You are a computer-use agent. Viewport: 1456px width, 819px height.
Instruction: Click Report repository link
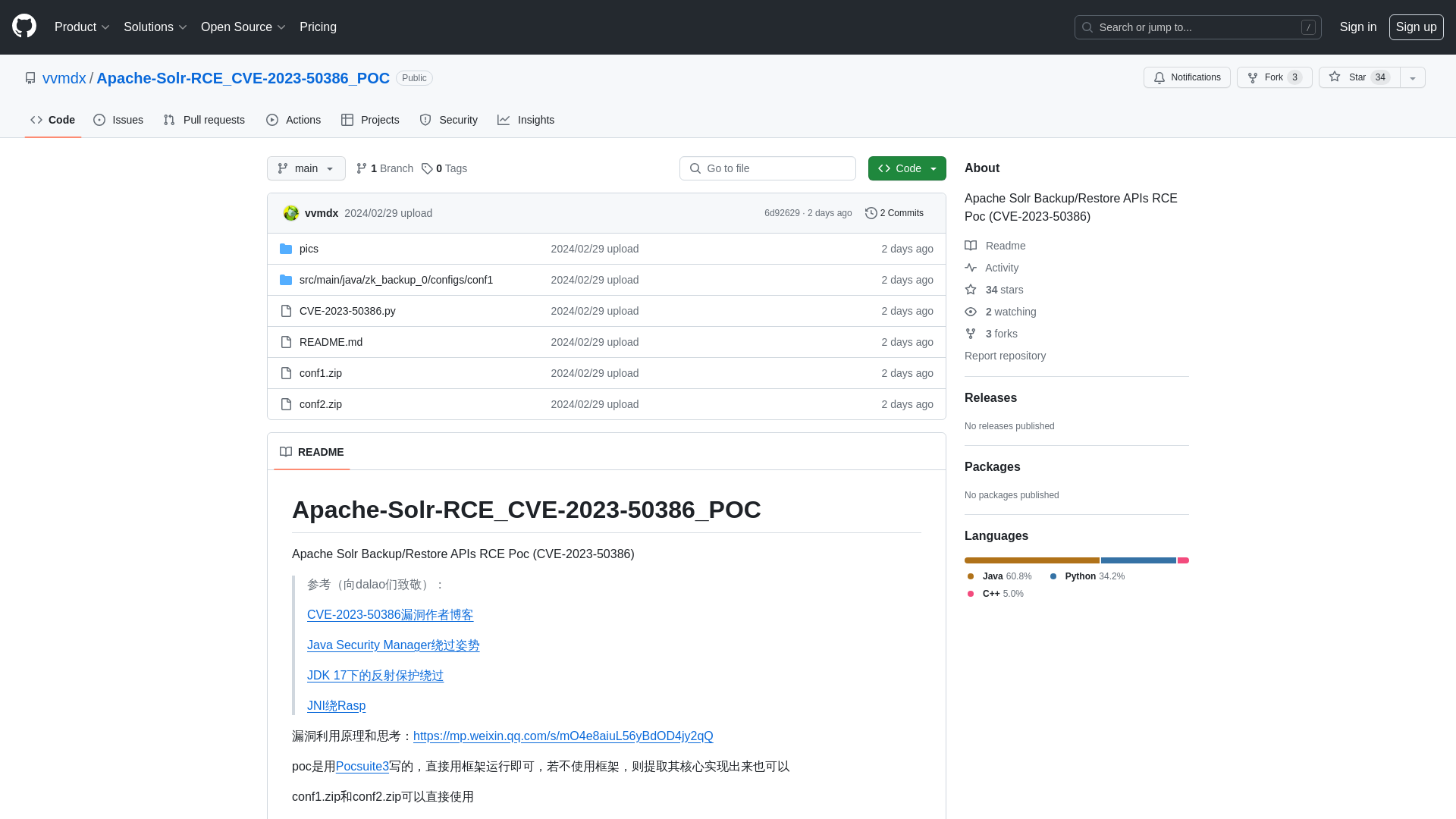[x=1005, y=356]
